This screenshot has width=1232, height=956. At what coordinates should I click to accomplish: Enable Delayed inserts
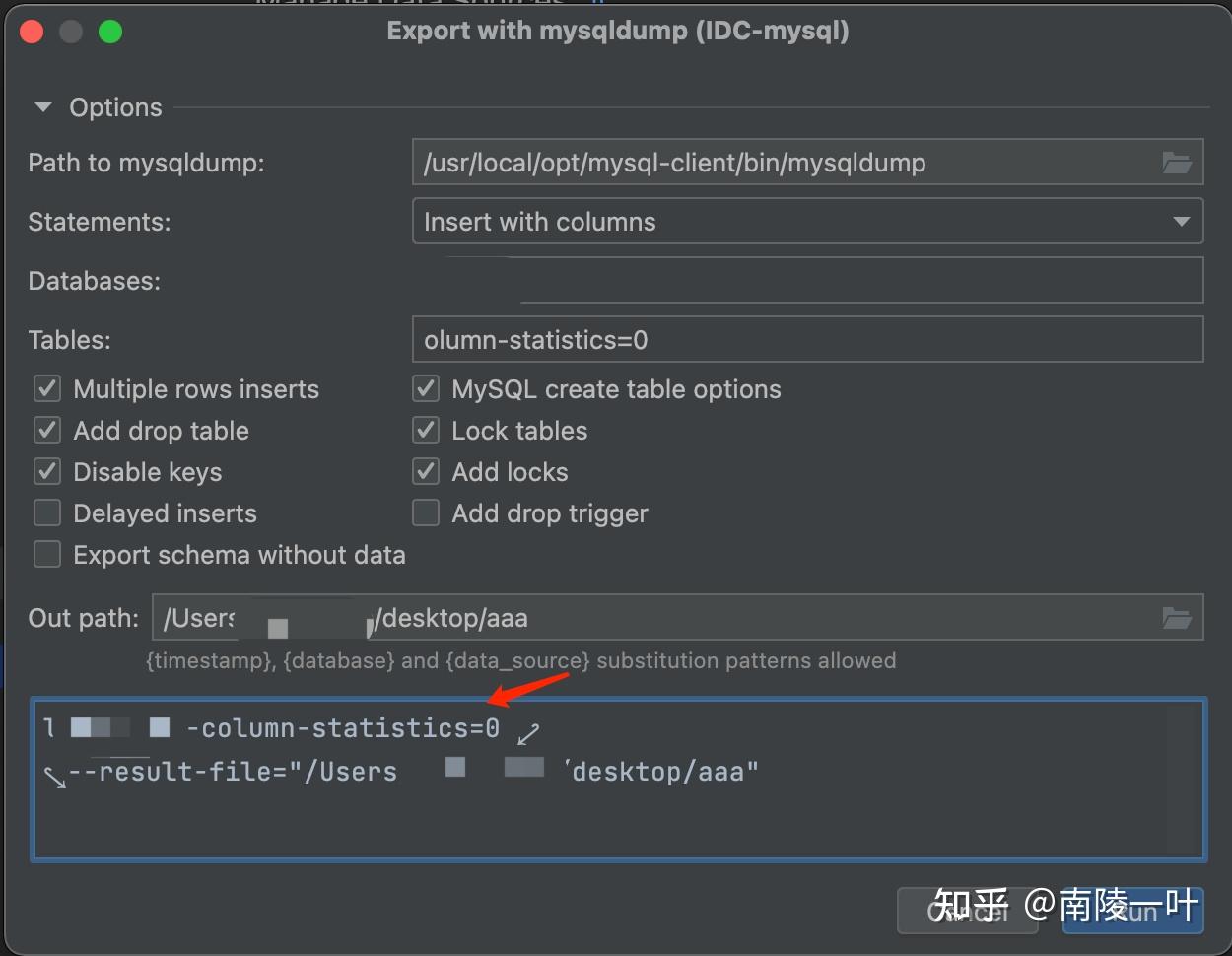pyautogui.click(x=46, y=512)
